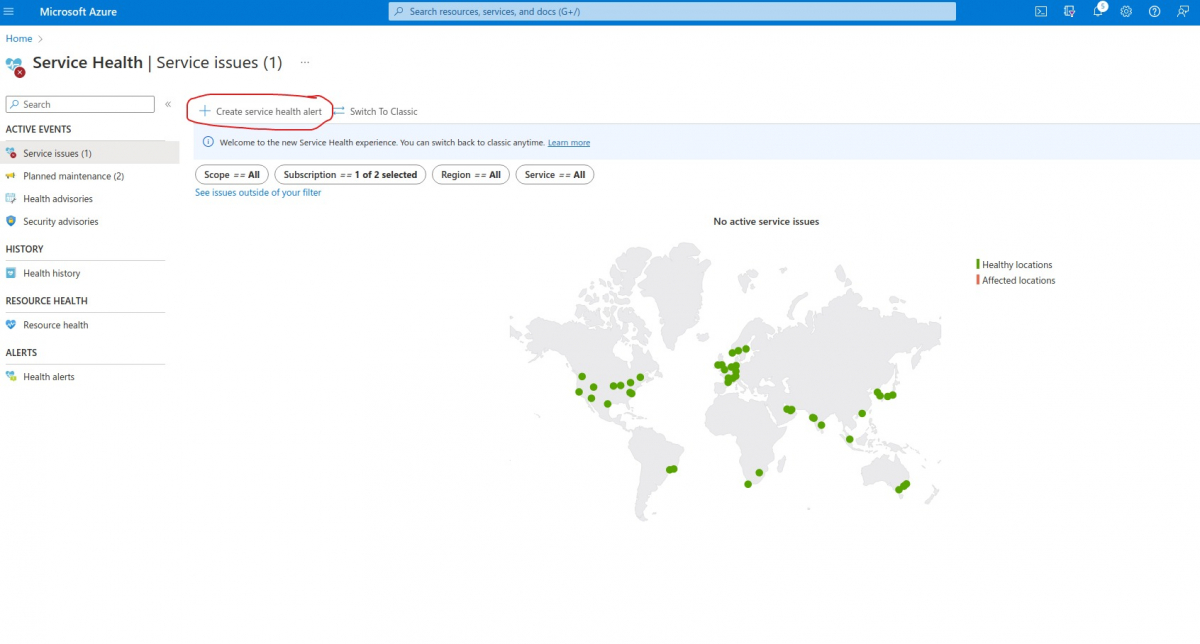
Task: Open the Learn more link in banner
Action: (x=568, y=142)
